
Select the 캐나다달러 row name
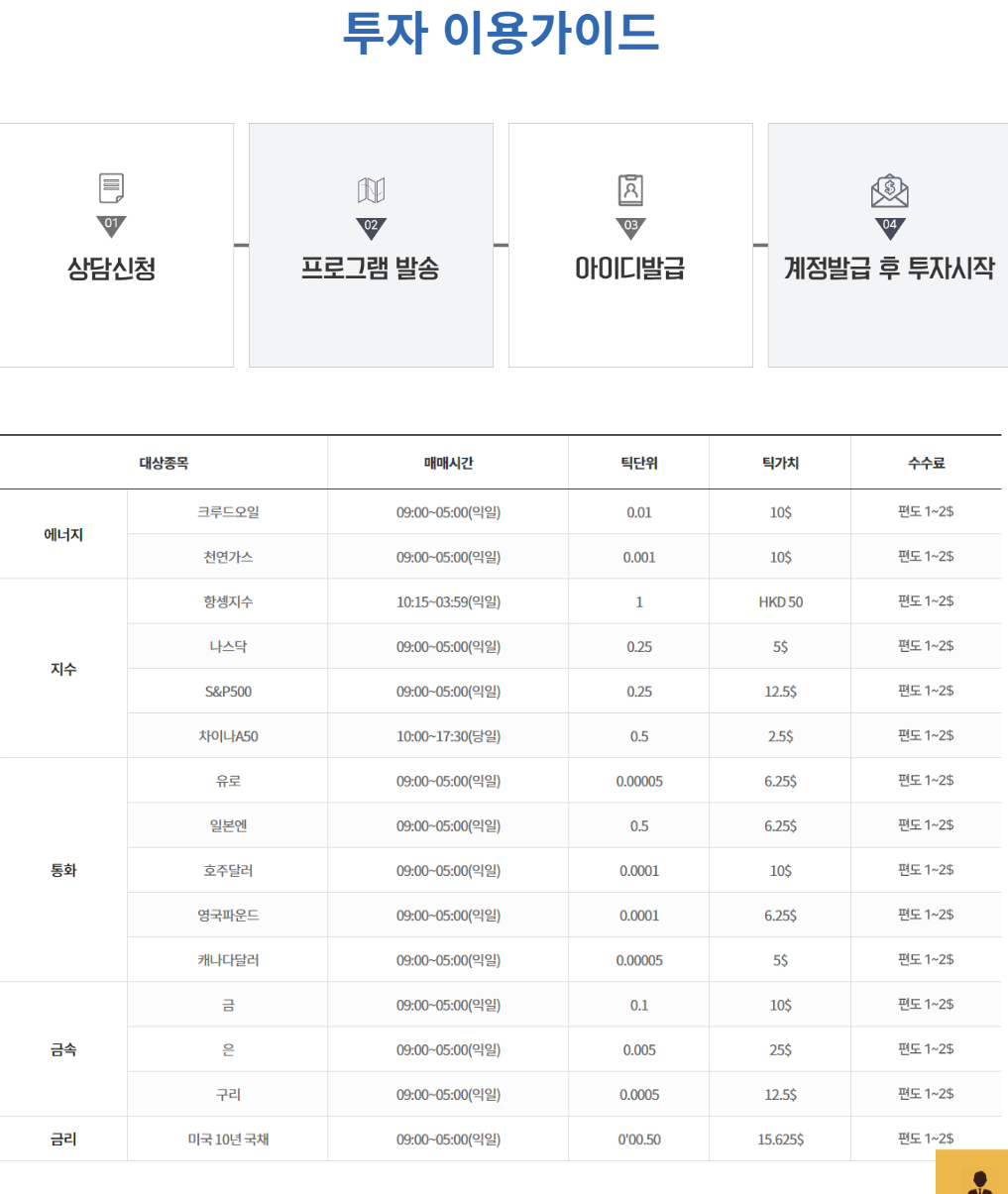pos(228,960)
